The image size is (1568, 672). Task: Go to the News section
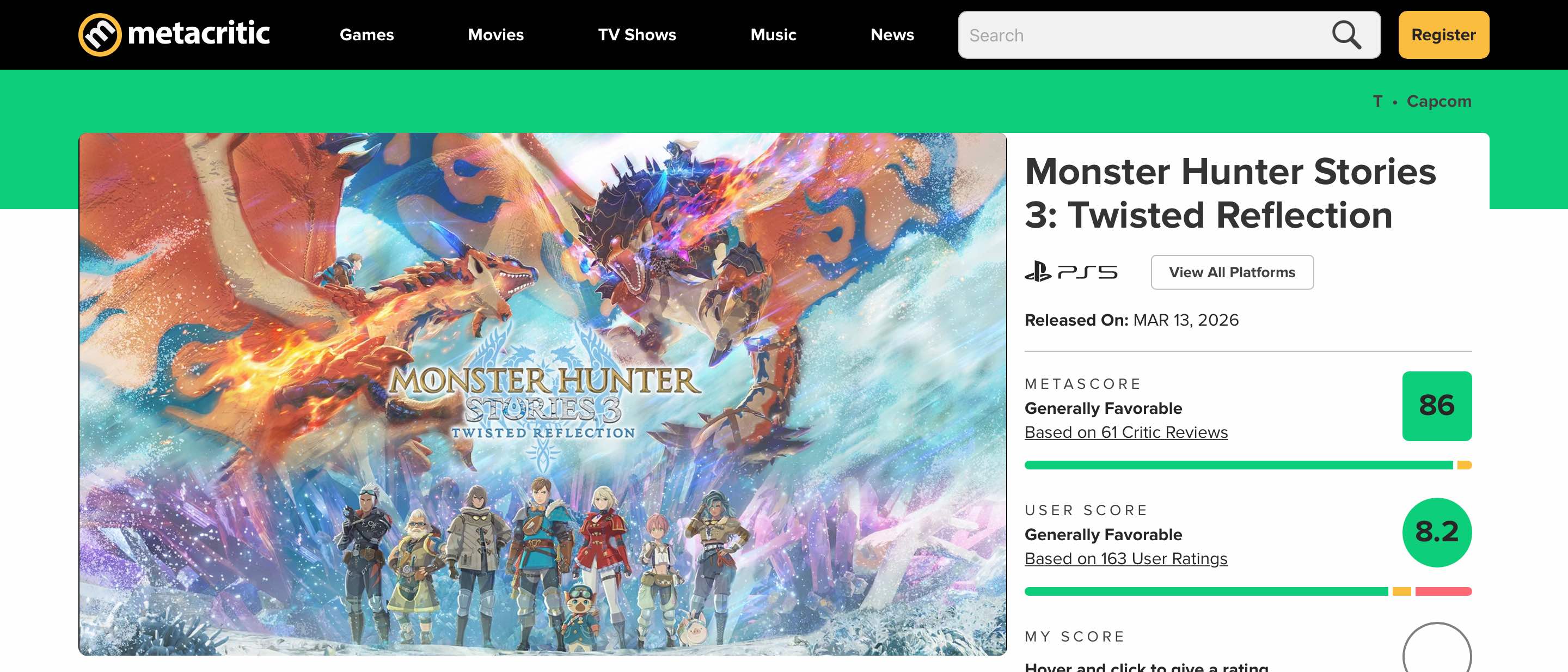click(x=892, y=35)
